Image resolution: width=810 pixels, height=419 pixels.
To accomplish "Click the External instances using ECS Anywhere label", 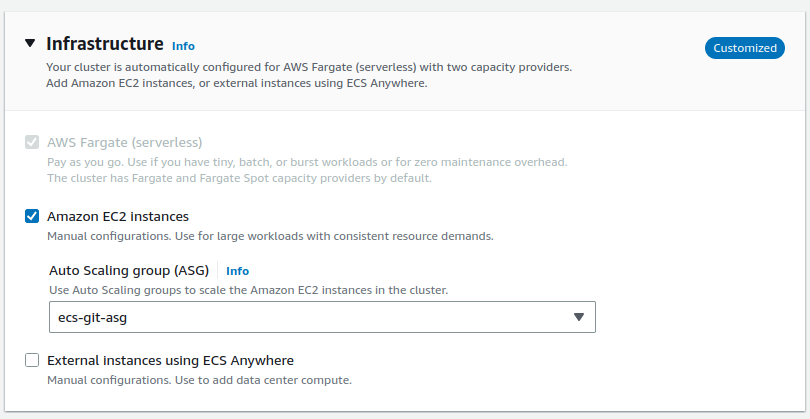I will (170, 360).
